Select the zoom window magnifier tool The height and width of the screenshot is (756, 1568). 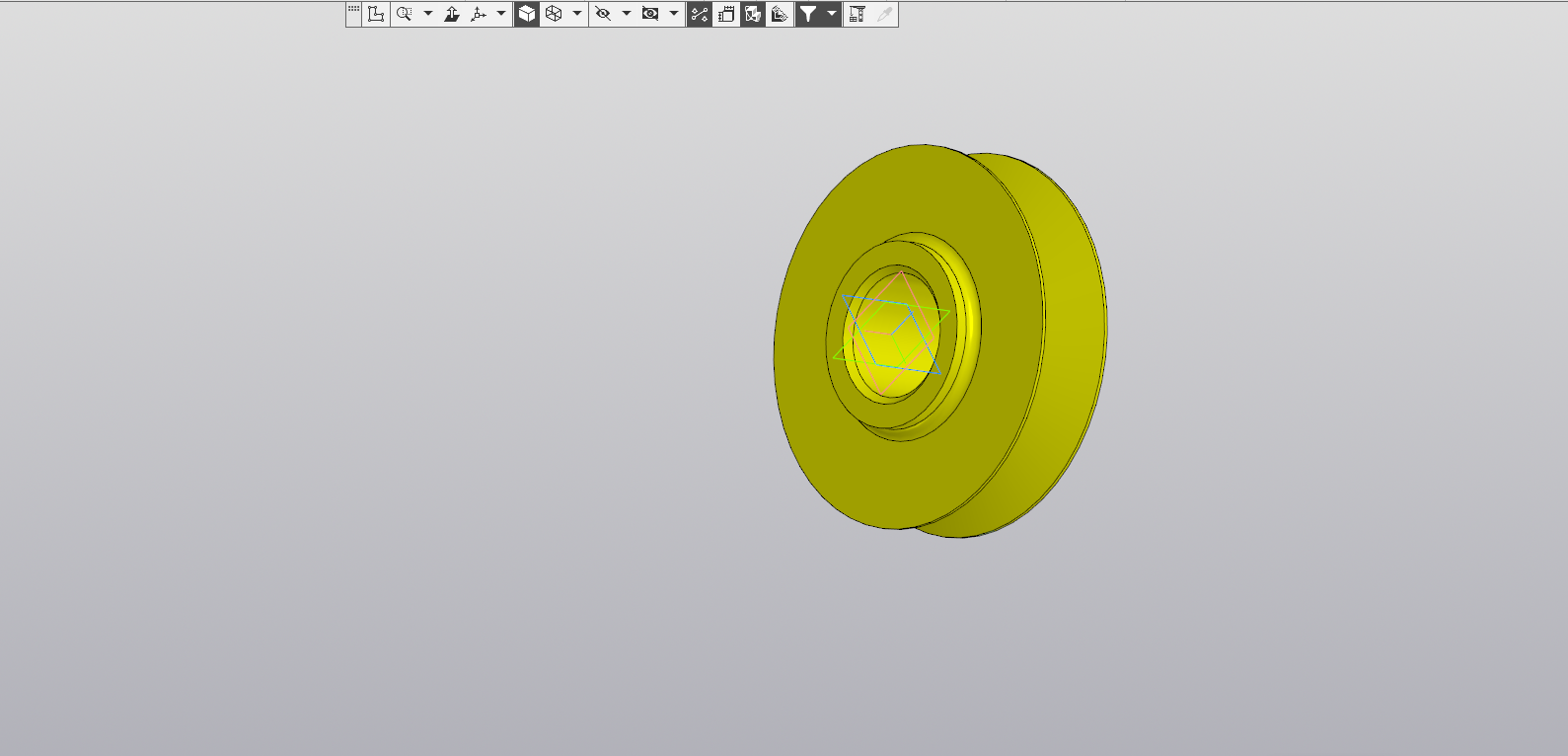[x=404, y=14]
